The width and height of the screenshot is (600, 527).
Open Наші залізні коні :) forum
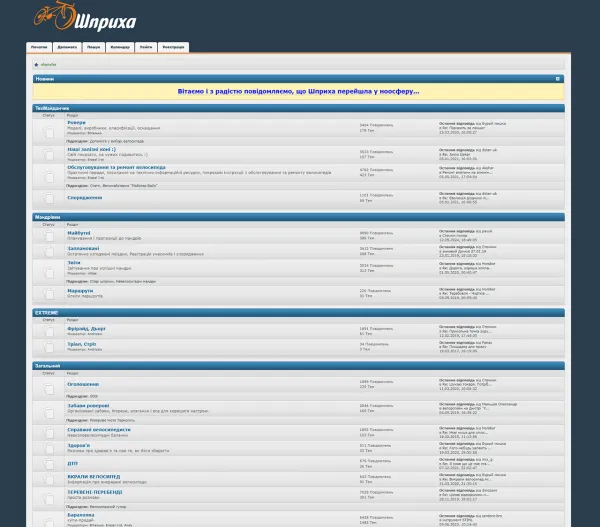pos(91,149)
